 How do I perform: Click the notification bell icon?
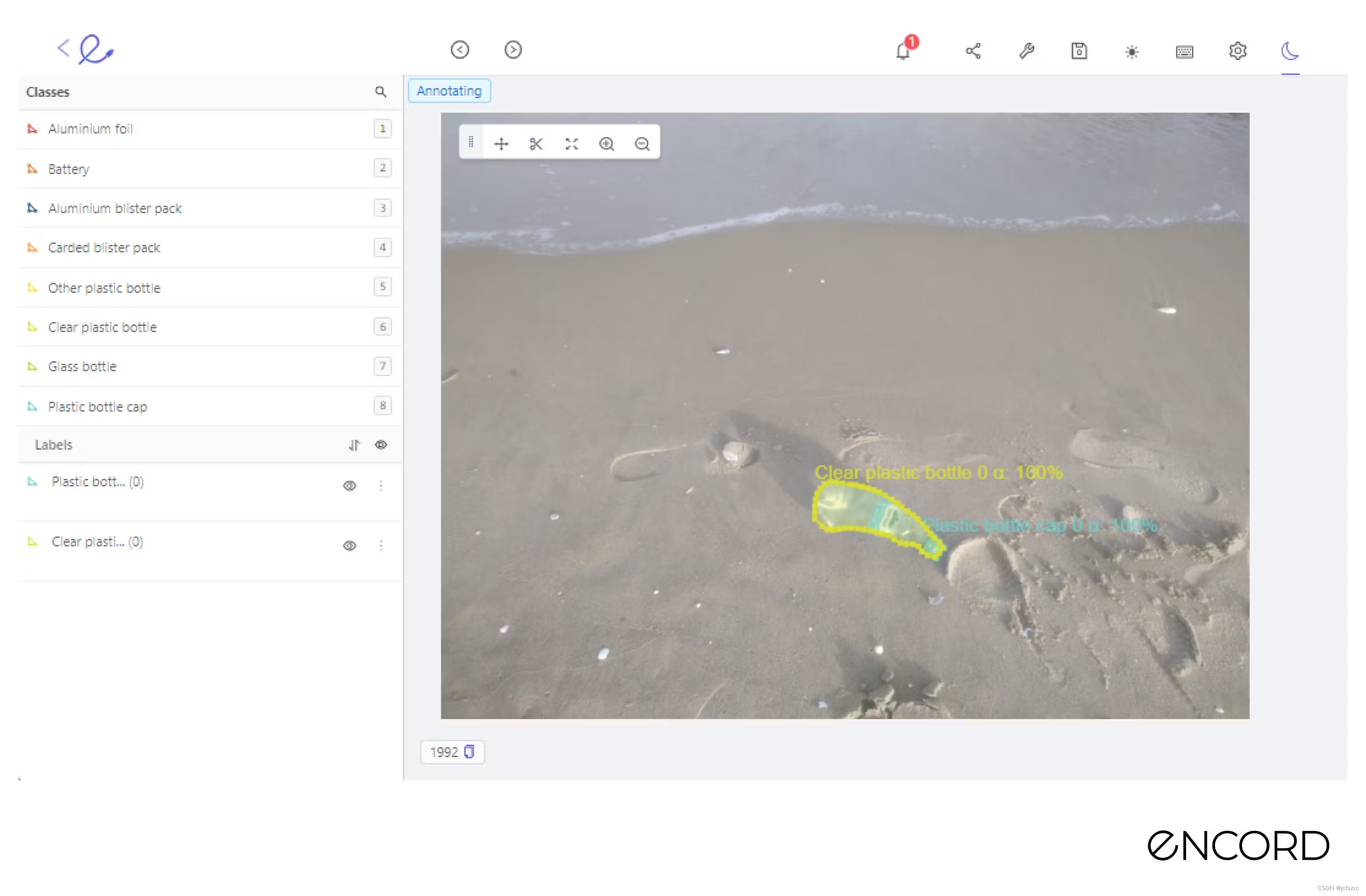(x=903, y=51)
